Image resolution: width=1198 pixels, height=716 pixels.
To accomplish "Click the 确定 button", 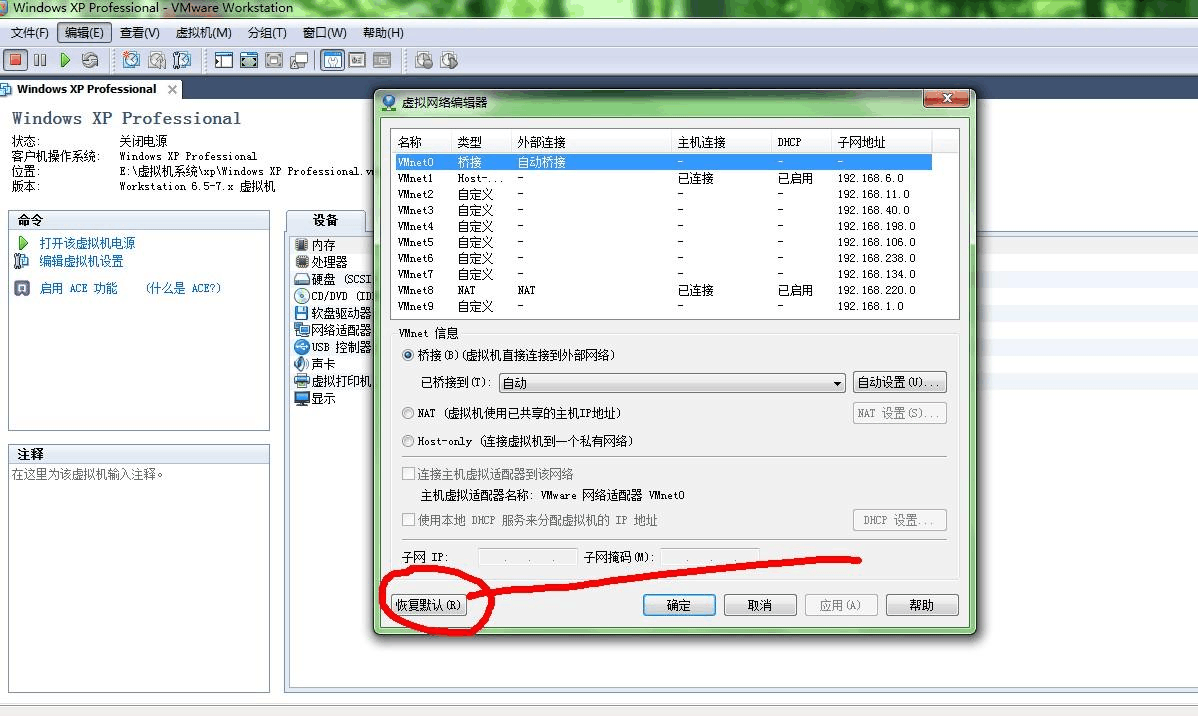I will pyautogui.click(x=678, y=605).
